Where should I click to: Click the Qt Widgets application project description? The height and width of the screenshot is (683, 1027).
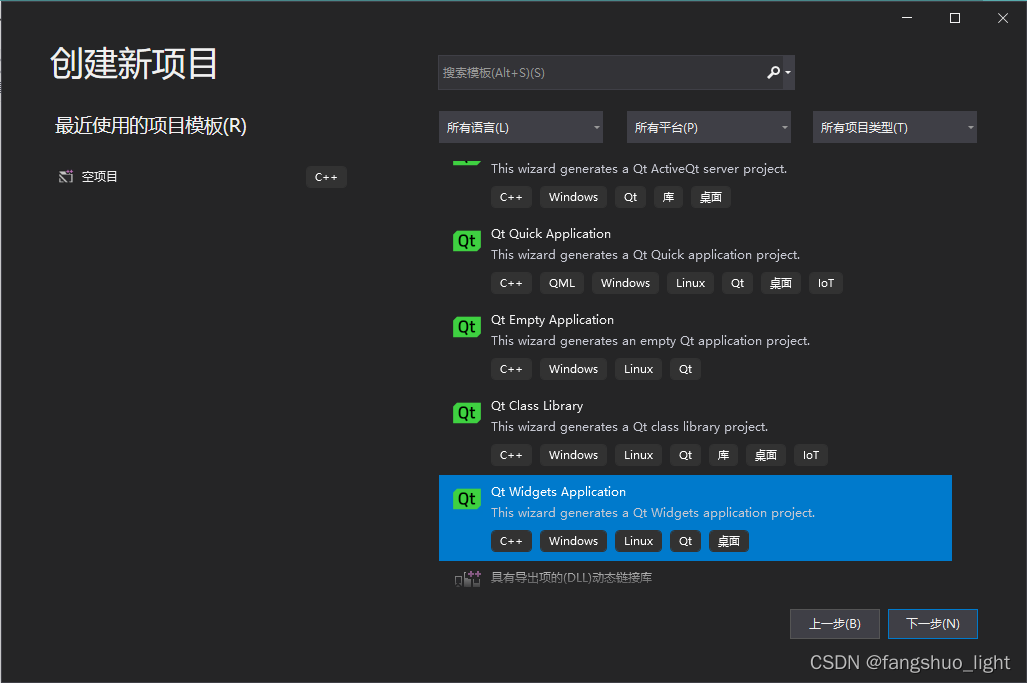click(x=653, y=513)
